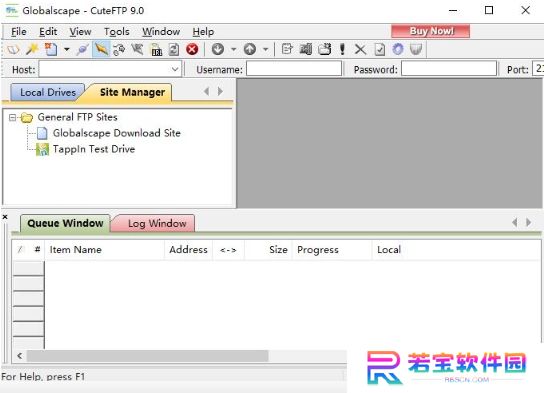Open the Host combo box dropdown
547x393 pixels.
point(175,69)
